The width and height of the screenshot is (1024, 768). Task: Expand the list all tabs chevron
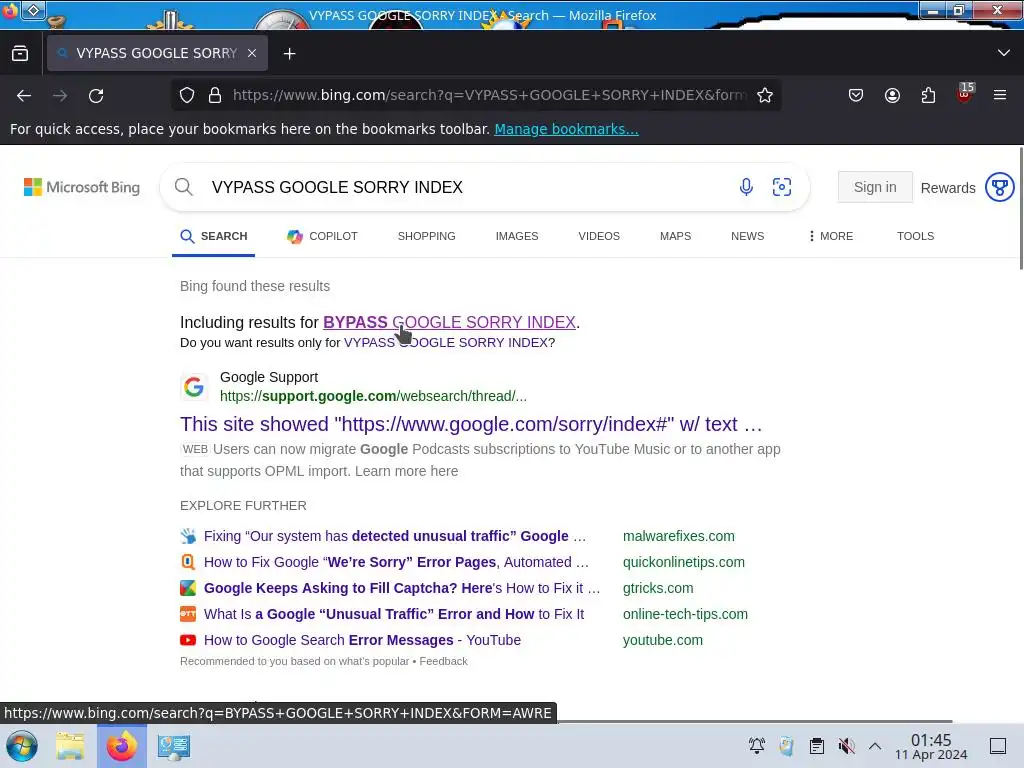[x=1004, y=53]
